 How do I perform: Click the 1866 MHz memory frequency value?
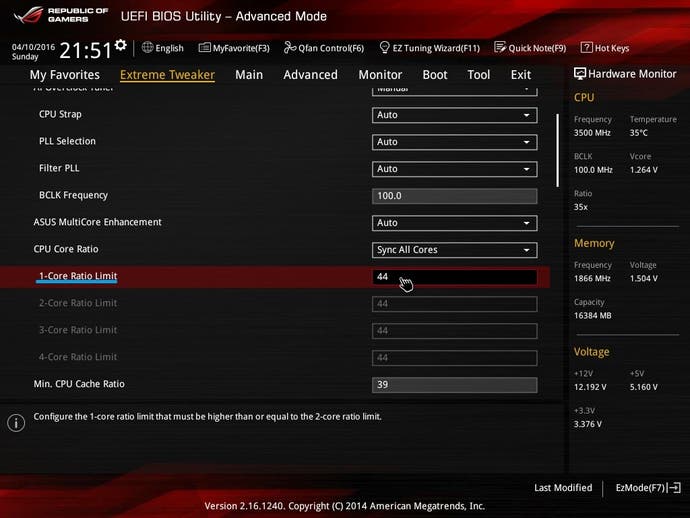coord(592,279)
